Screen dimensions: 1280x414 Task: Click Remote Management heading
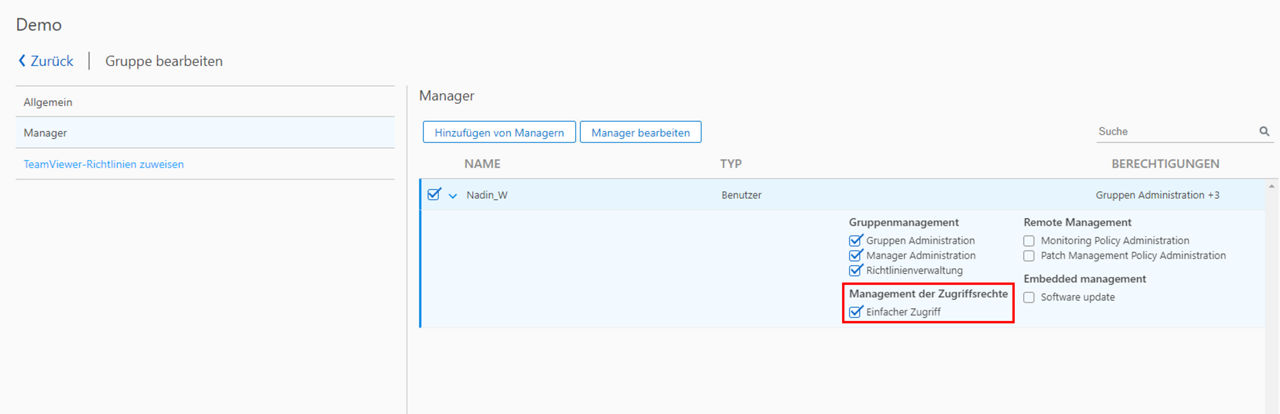[1078, 222]
